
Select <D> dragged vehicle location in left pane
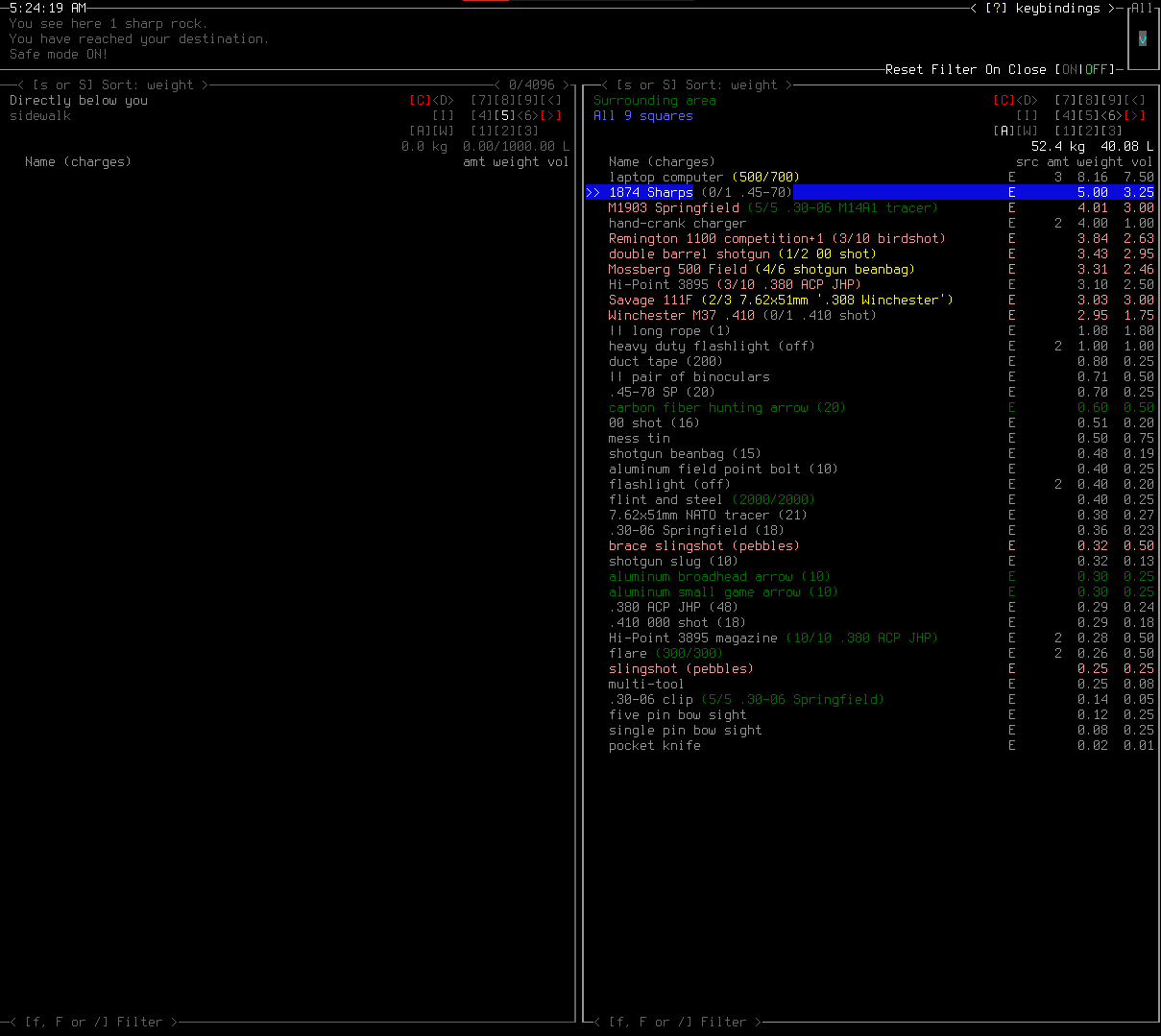click(444, 100)
